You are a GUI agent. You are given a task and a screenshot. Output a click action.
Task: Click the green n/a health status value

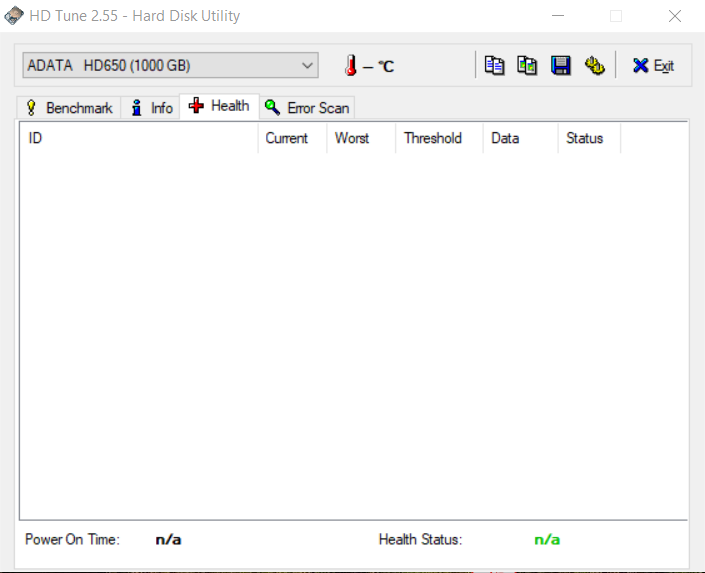(x=547, y=539)
